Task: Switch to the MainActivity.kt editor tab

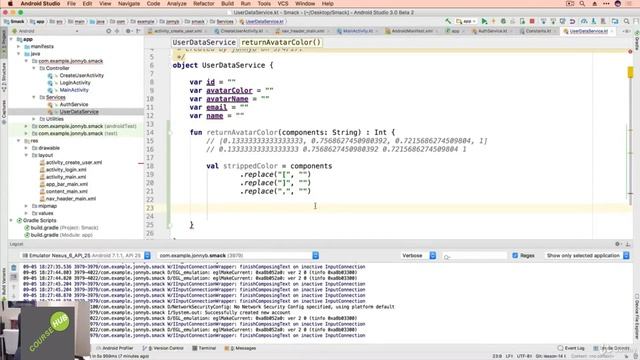Action: 358,31
